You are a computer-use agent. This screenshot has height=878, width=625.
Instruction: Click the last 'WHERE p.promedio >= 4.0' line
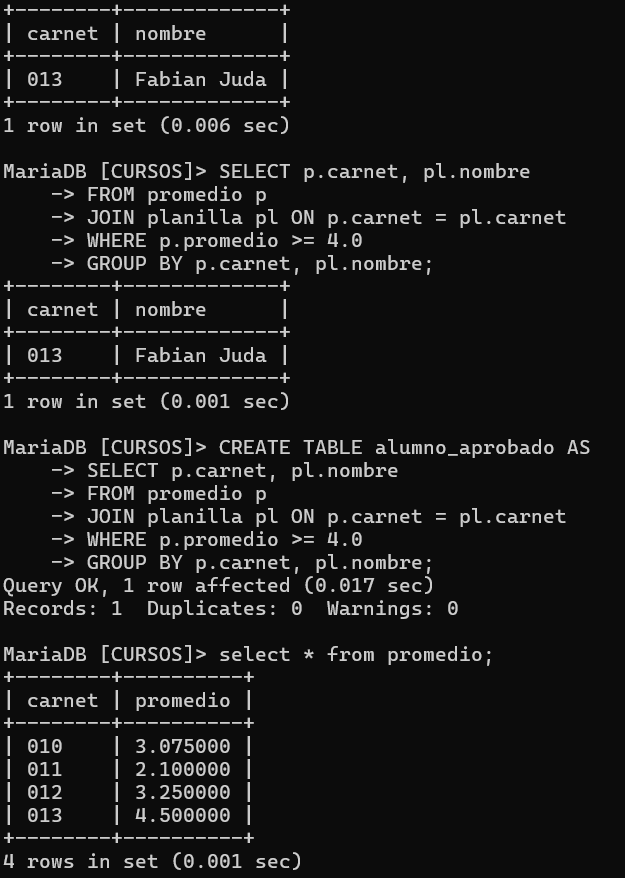(x=207, y=540)
